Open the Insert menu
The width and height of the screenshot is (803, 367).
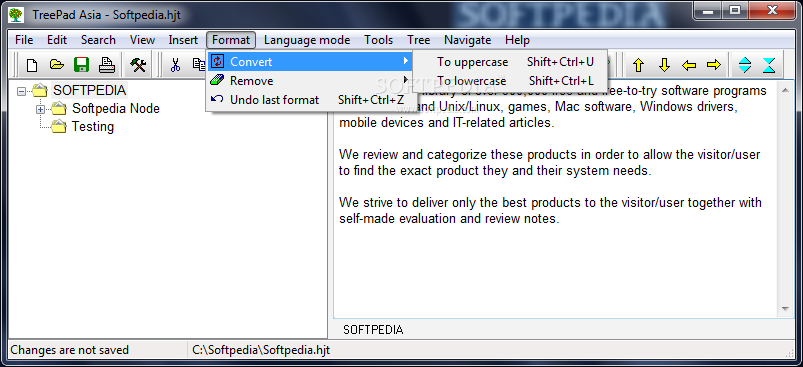183,40
